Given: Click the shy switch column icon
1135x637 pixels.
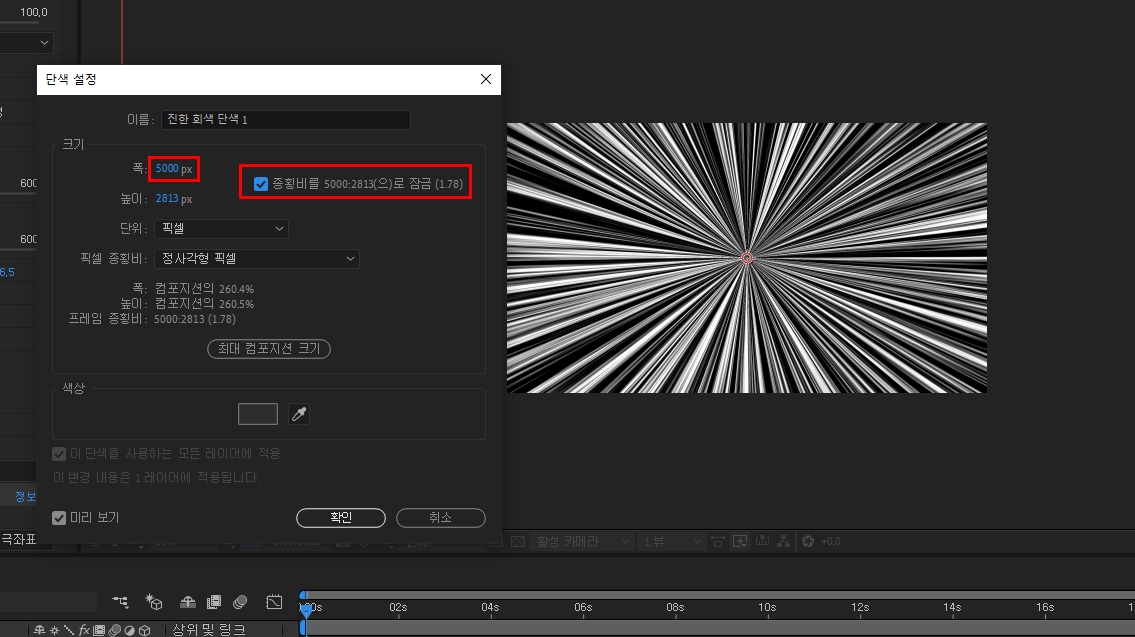Looking at the screenshot, I should coord(40,630).
